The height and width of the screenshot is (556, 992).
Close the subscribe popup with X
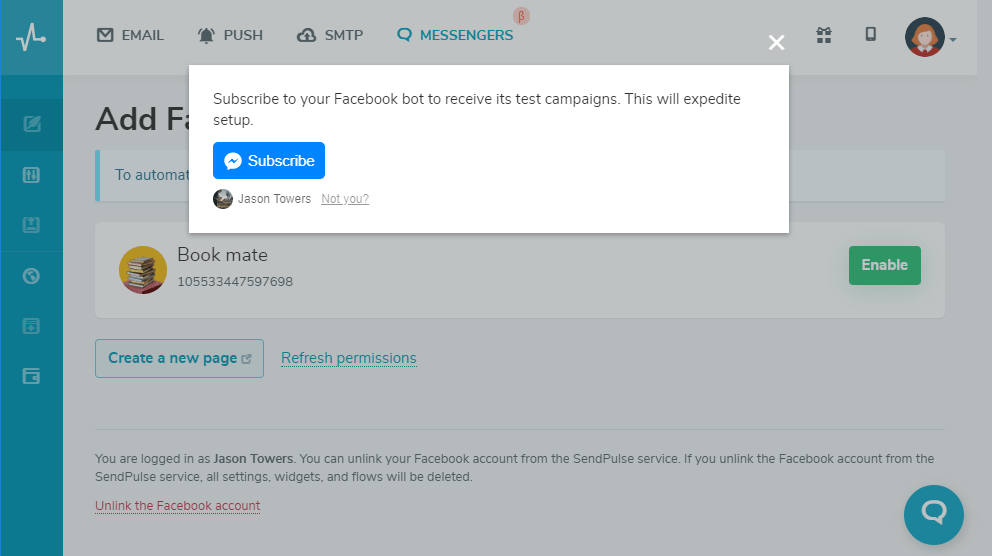[776, 42]
